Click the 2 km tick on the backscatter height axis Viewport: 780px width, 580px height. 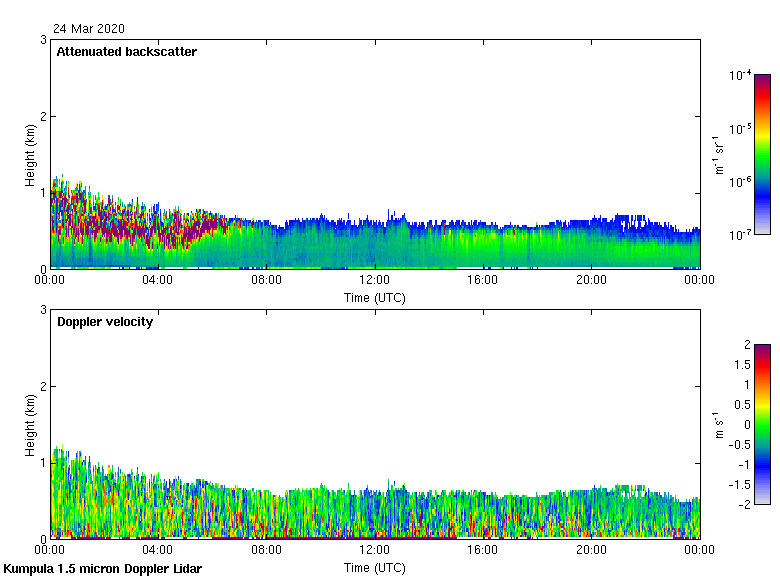43,116
